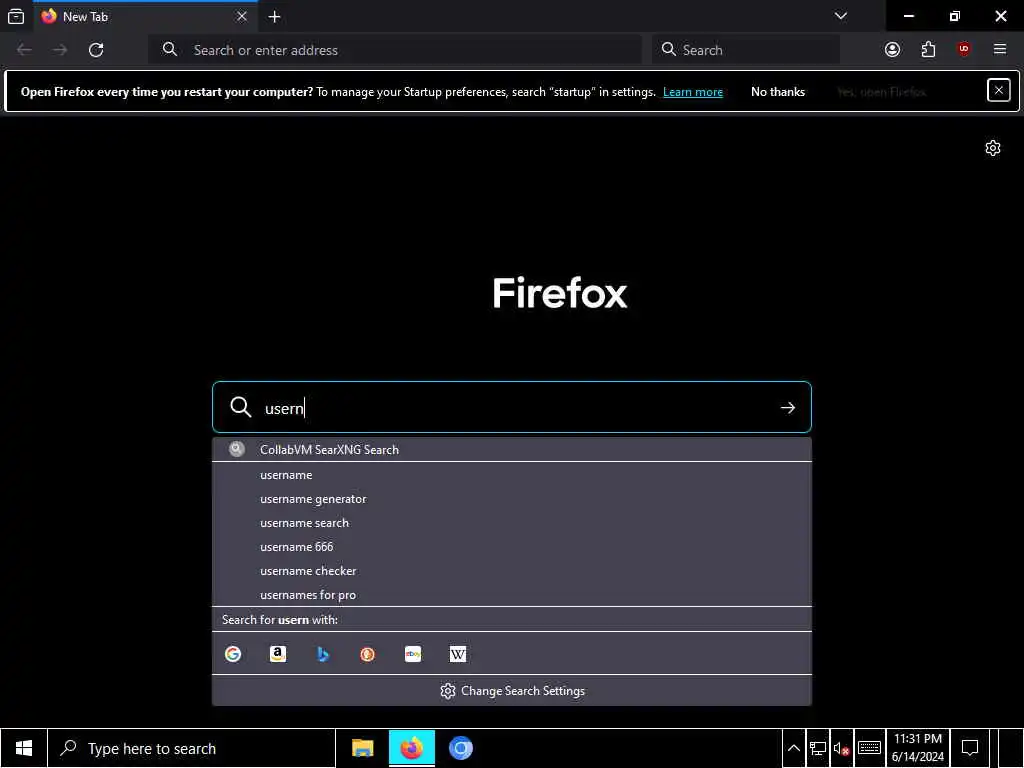Open the Firefox hamburger application menu

(x=1000, y=50)
